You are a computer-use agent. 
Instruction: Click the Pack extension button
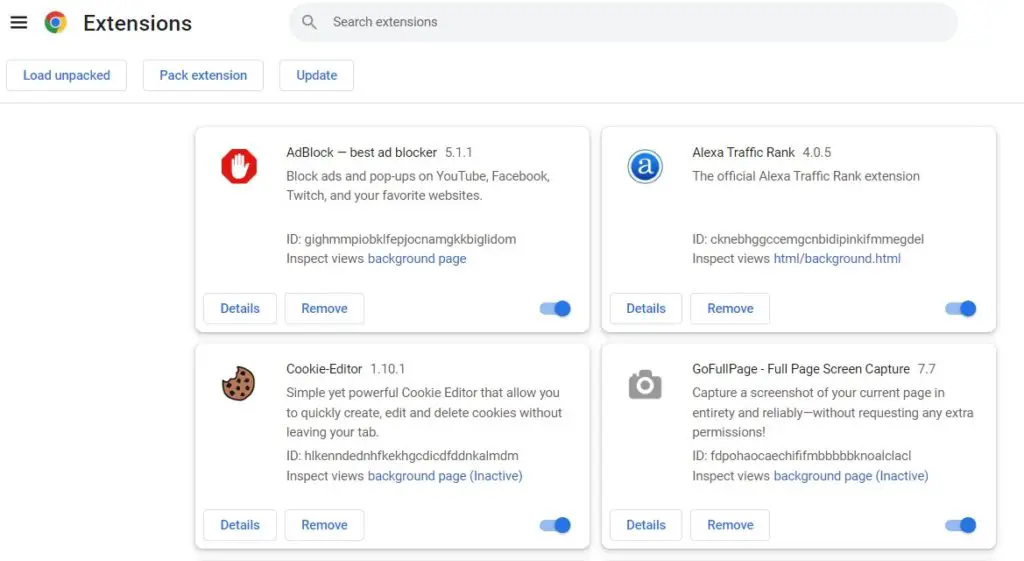(x=203, y=75)
